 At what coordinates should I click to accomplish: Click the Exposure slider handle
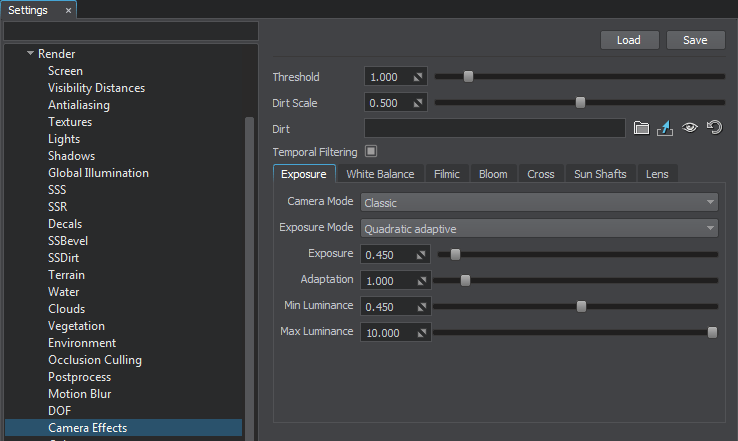tap(455, 254)
